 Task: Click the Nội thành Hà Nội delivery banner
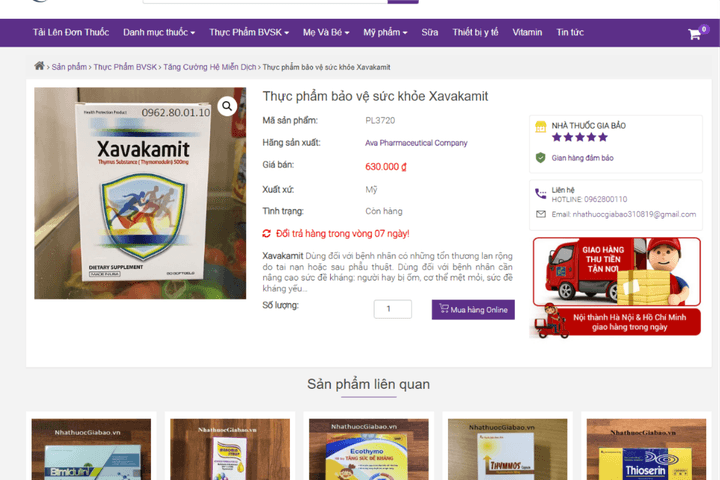point(617,322)
